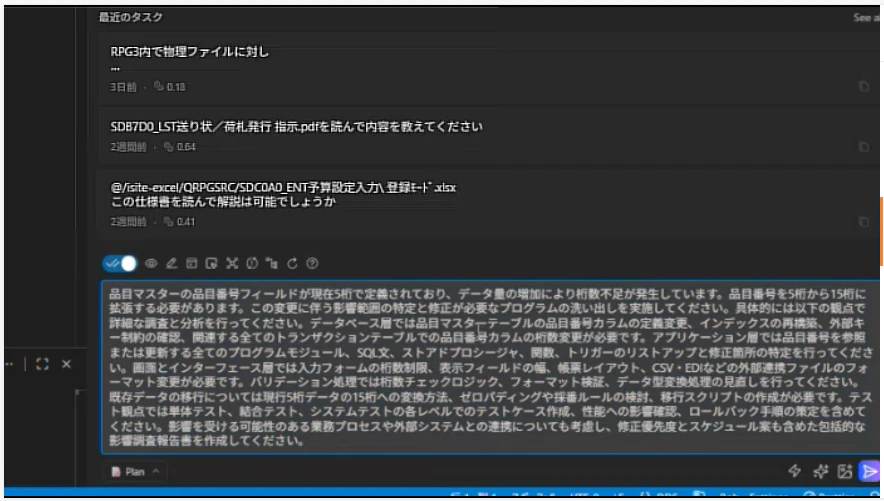This screenshot has height=501, width=884.
Task: Open the task 'RPG3内で物理ファイルに対し'
Action: (x=488, y=68)
